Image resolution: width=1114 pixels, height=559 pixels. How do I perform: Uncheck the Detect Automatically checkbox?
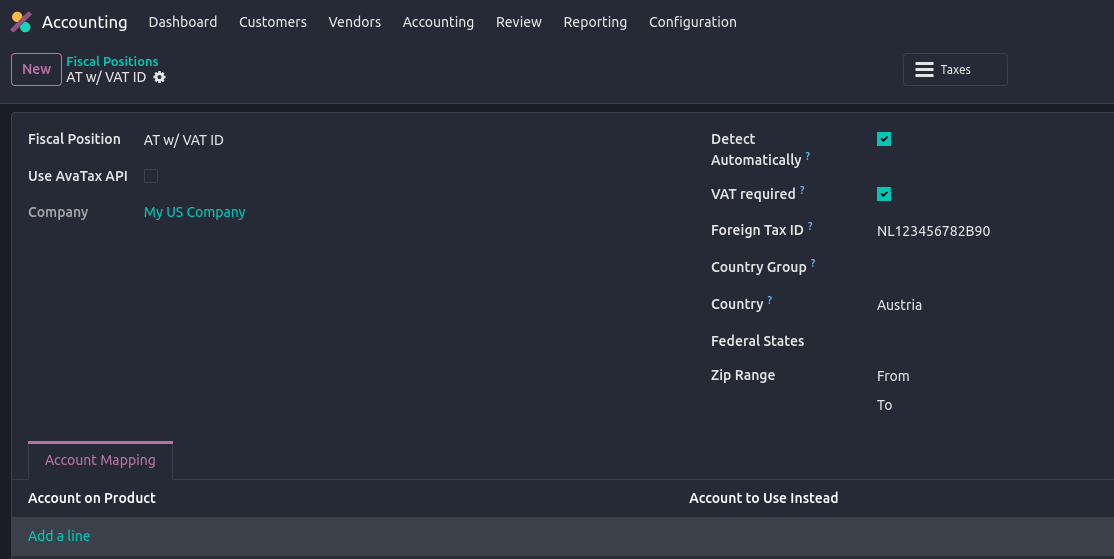click(x=884, y=139)
